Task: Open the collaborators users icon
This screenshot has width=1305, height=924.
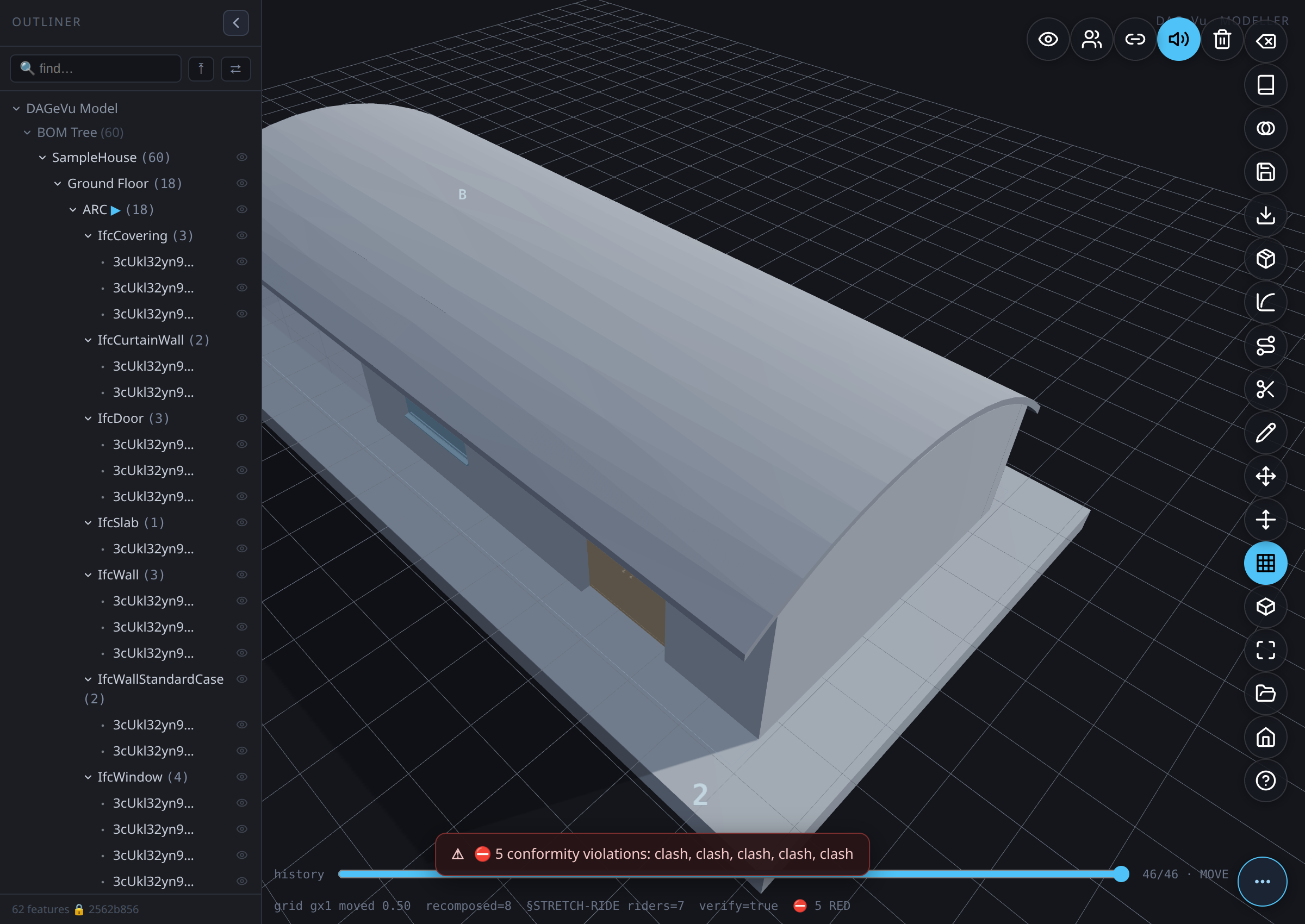Action: point(1092,39)
